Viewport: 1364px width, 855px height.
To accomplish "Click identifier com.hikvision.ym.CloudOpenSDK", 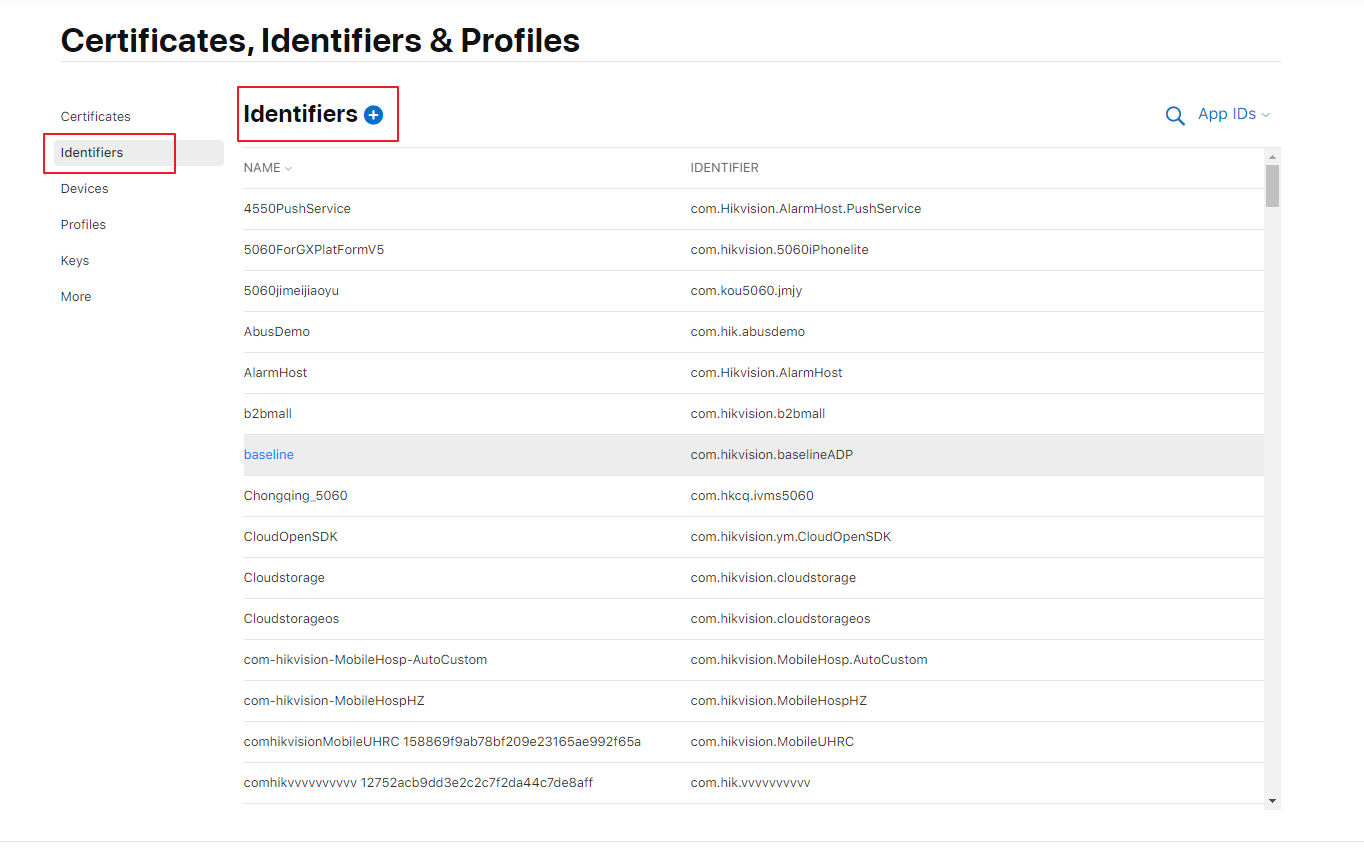I will 791,537.
